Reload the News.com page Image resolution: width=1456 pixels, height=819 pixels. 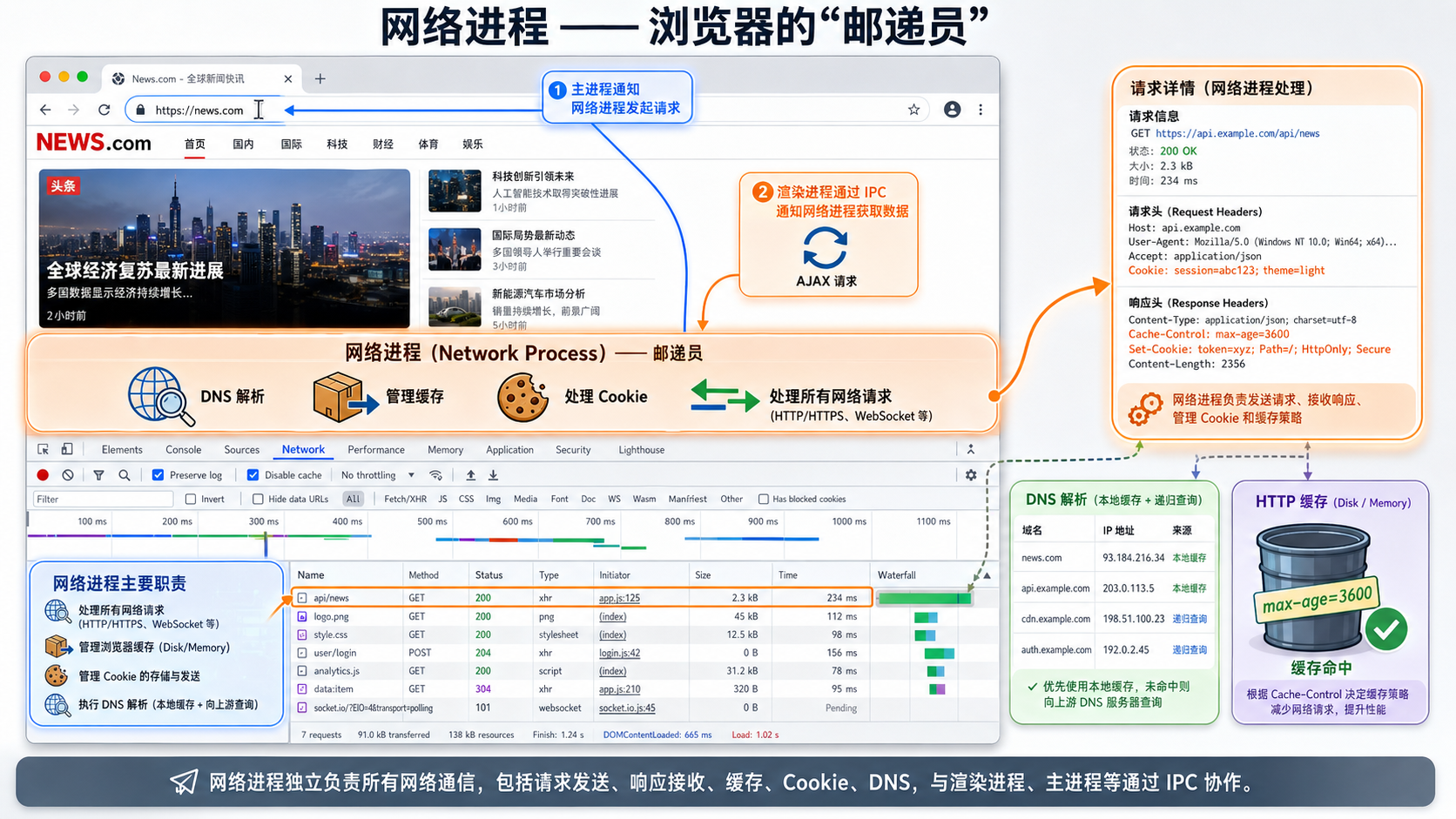click(x=104, y=110)
